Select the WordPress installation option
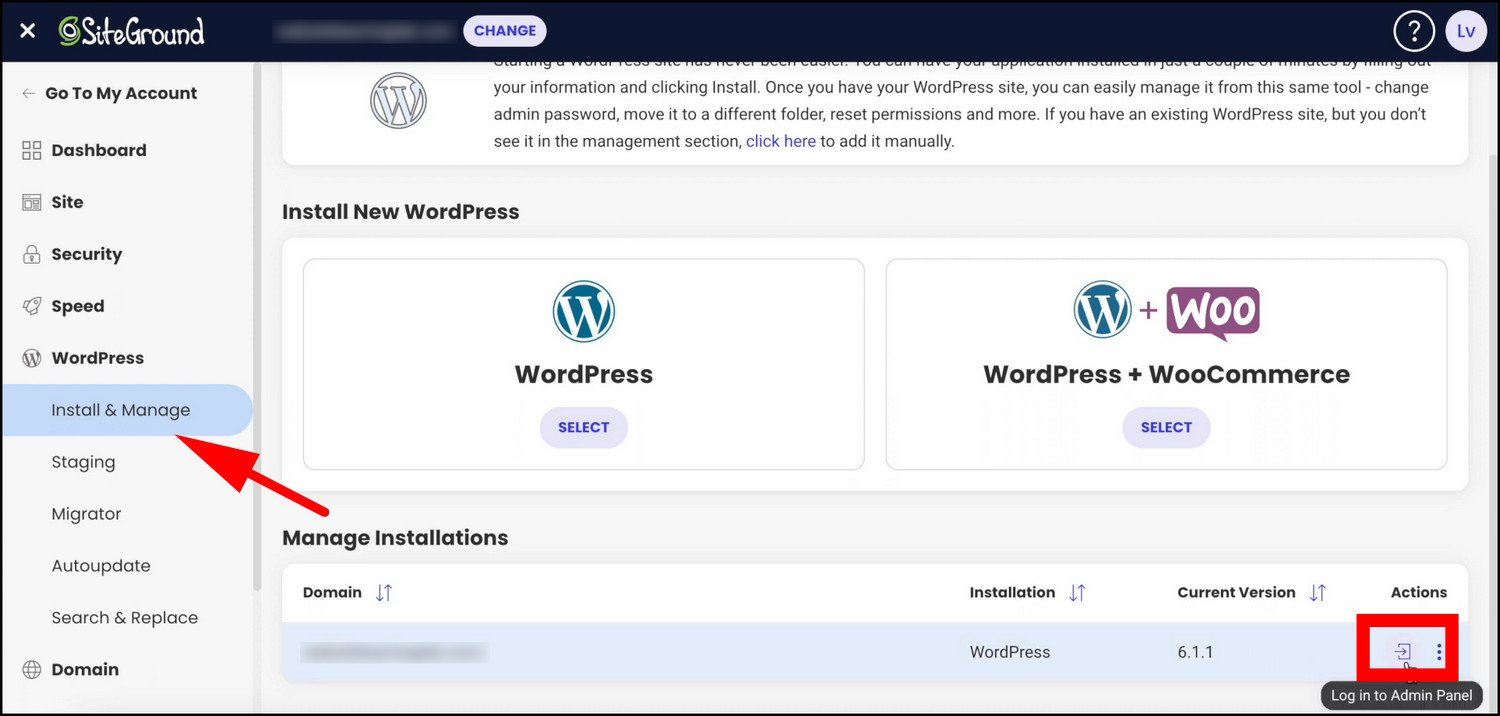 [x=583, y=427]
